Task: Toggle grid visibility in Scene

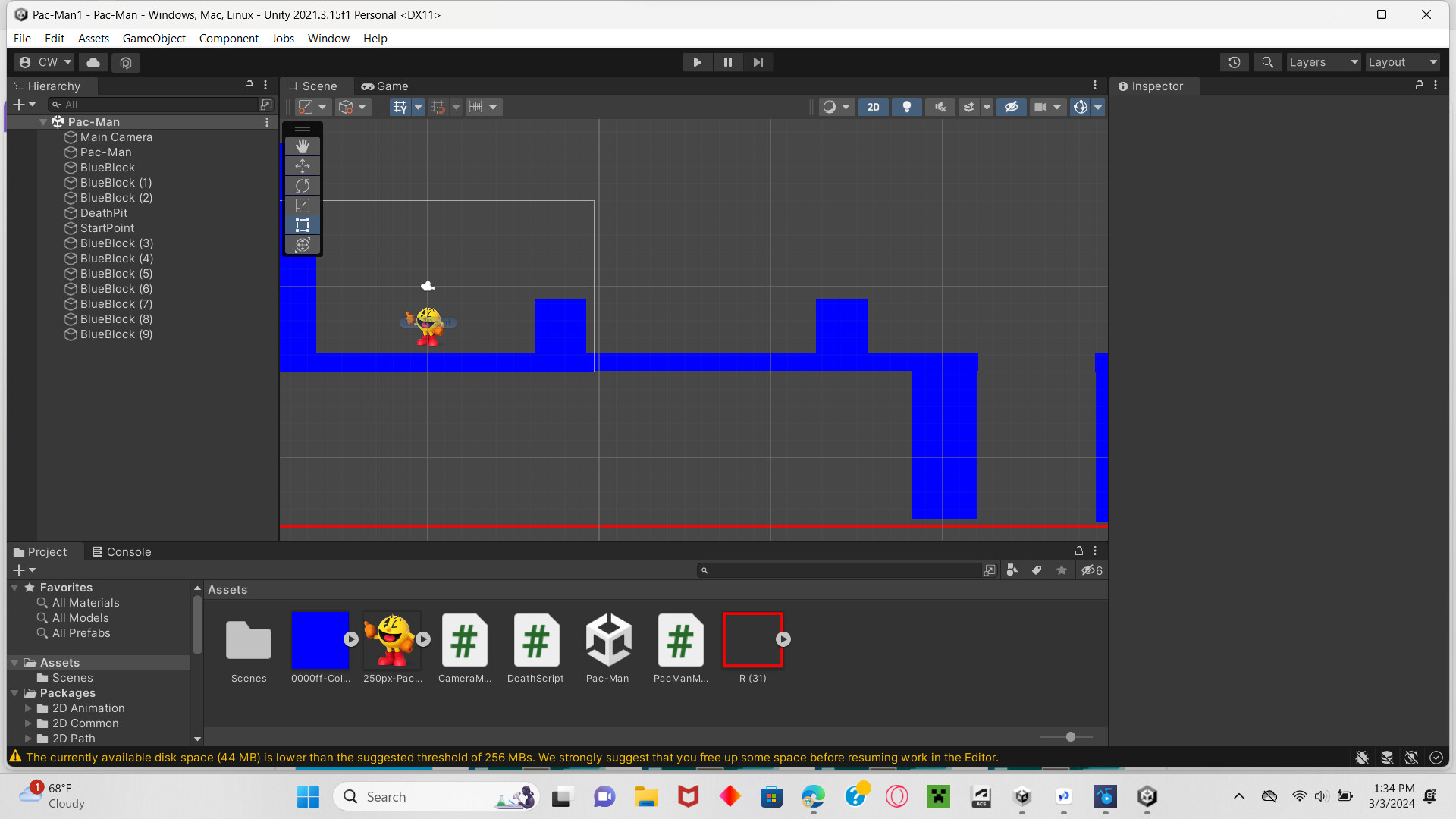Action: point(400,107)
